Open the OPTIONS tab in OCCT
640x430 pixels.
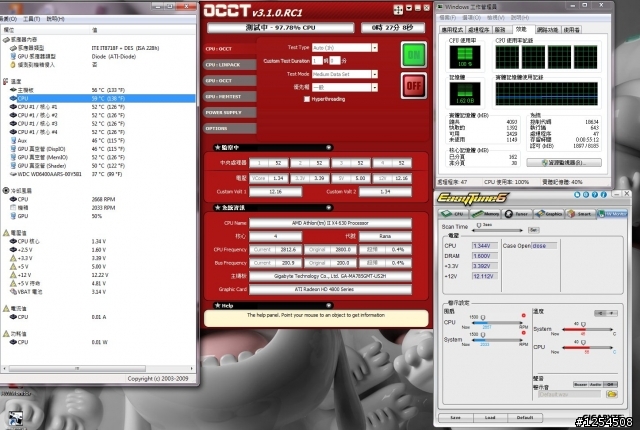229,128
